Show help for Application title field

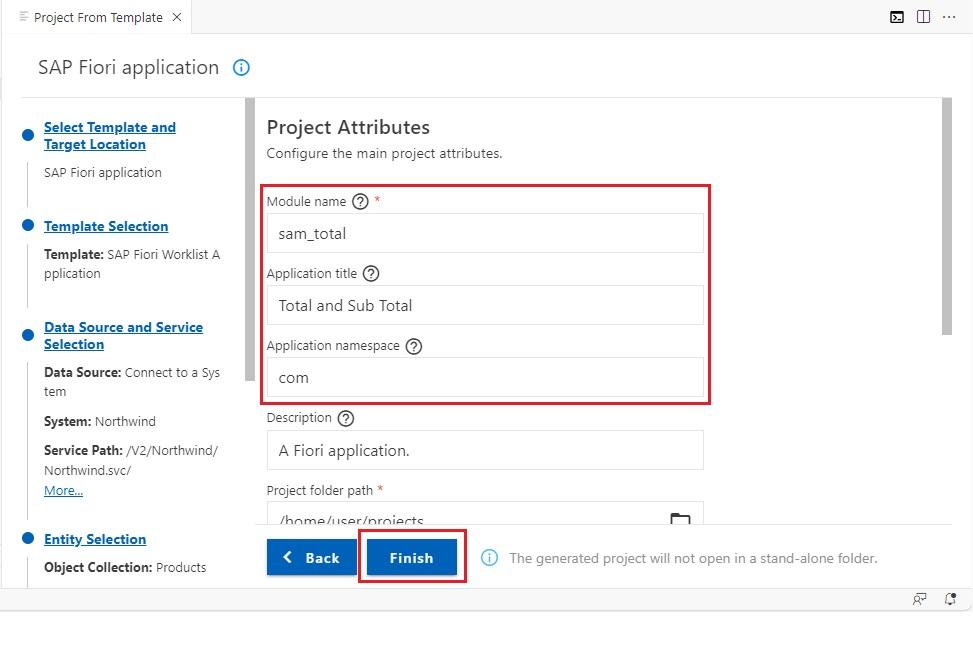click(371, 274)
